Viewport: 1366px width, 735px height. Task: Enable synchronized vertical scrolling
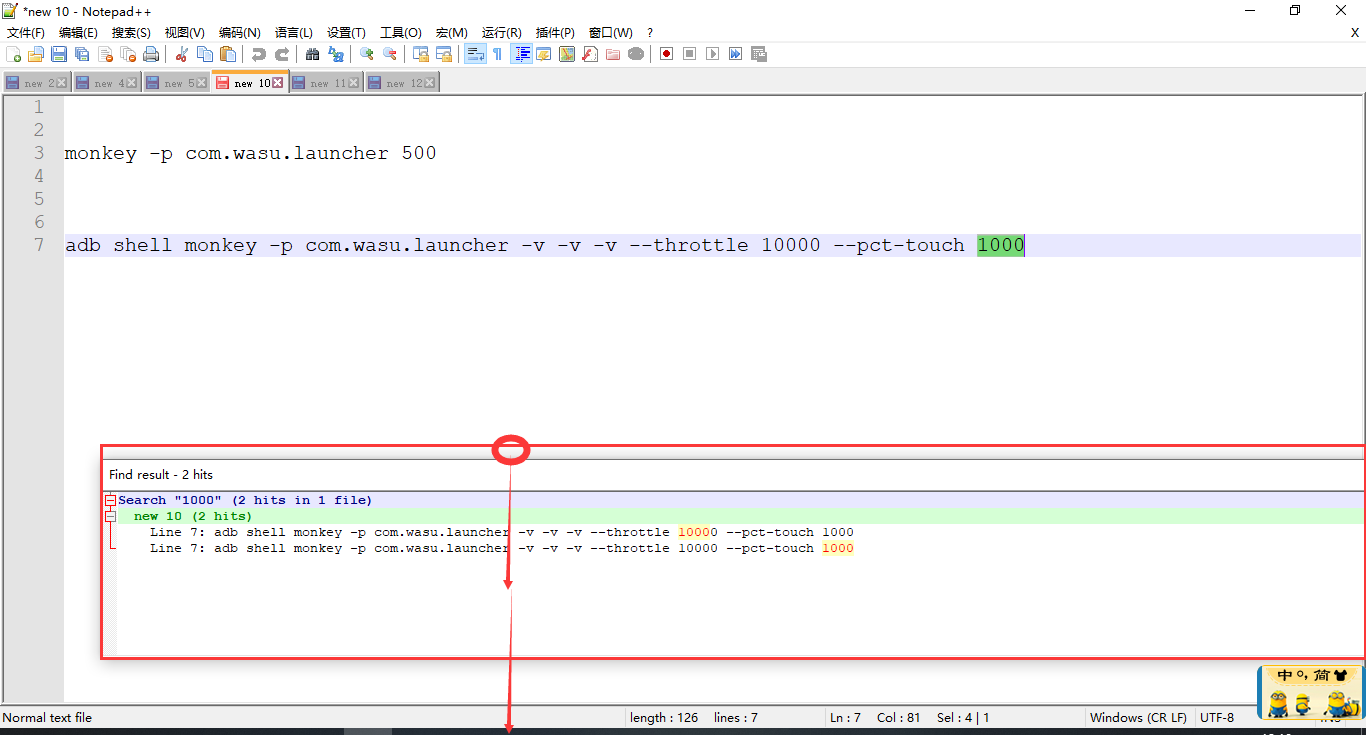pyautogui.click(x=420, y=53)
